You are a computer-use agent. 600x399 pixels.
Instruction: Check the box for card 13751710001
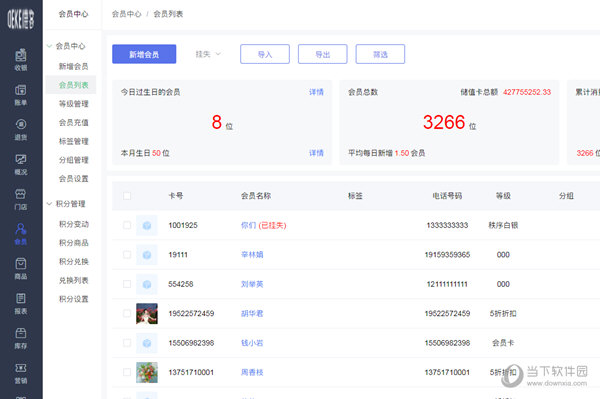coord(127,373)
